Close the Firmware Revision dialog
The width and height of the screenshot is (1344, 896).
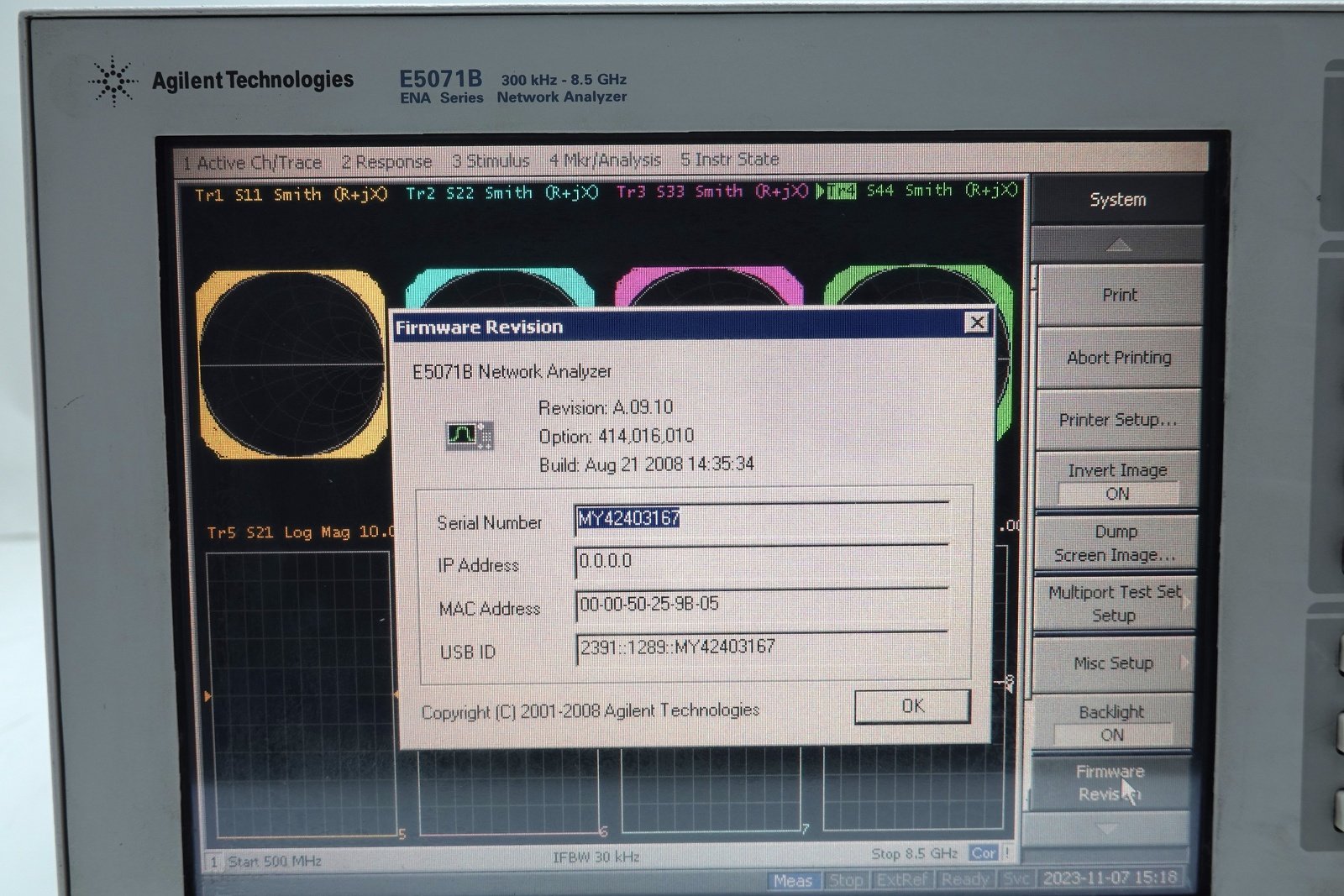(x=976, y=322)
